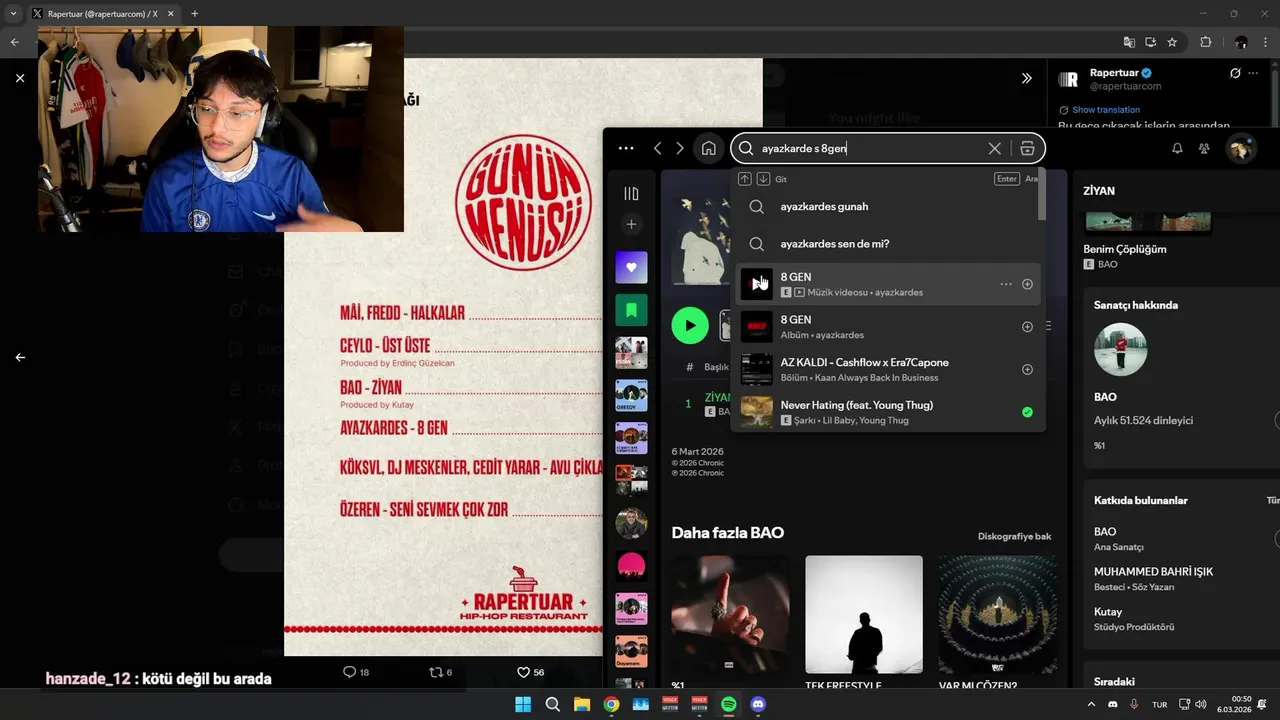
Task: Open the Spotify profile avatar menu
Action: pos(1241,148)
